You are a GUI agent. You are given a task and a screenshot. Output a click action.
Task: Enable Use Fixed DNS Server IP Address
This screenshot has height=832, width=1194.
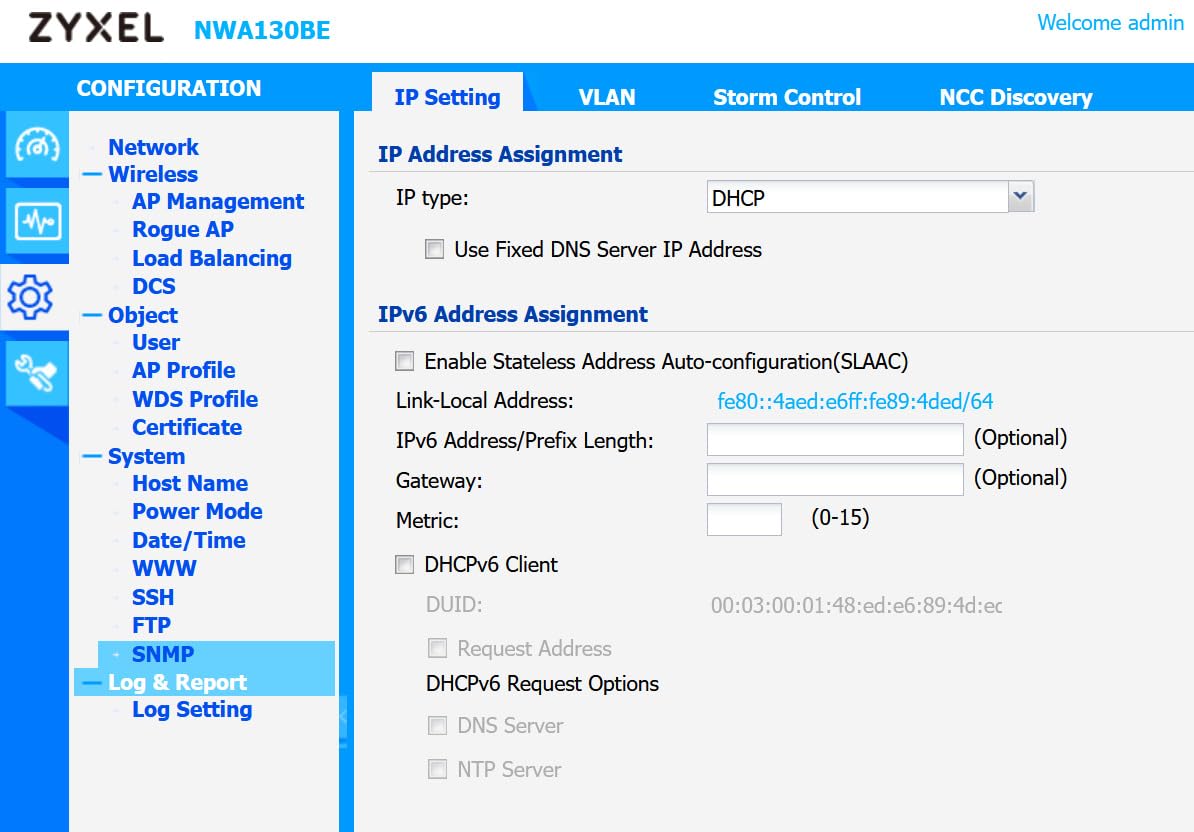[x=434, y=250]
